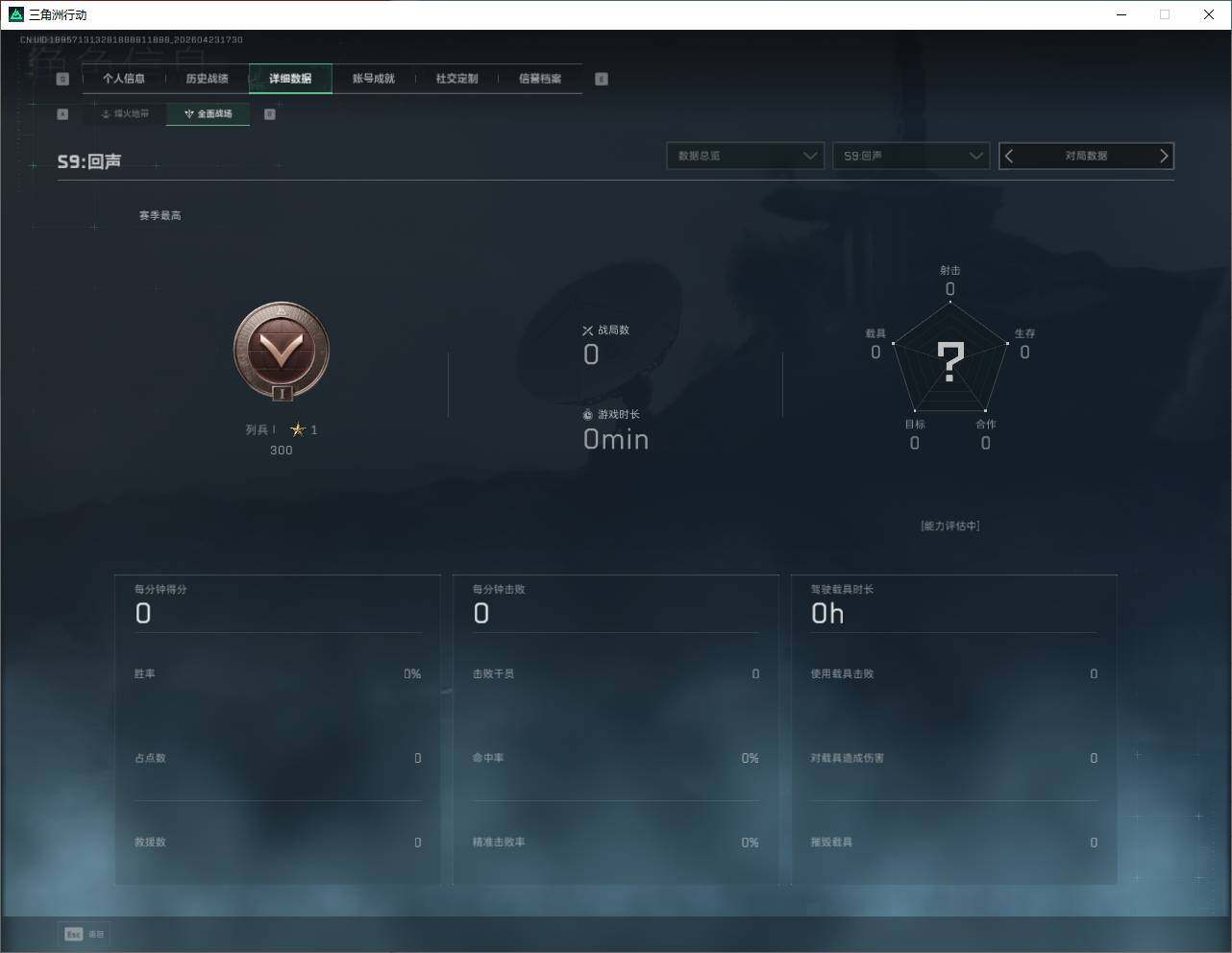Click the 0min play time value
This screenshot has height=953, width=1232.
(x=616, y=440)
